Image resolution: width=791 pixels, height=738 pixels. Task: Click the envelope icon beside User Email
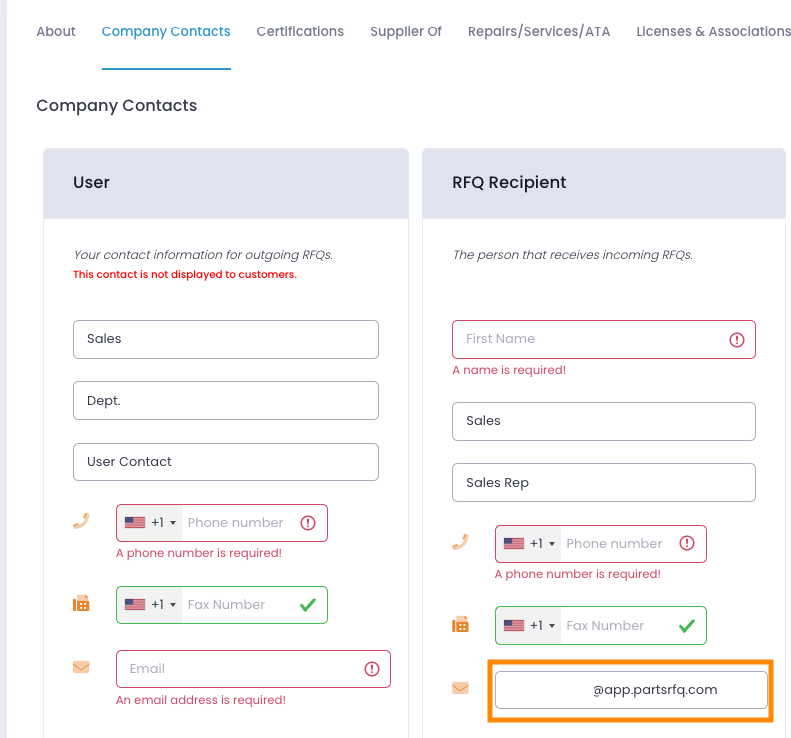81,667
